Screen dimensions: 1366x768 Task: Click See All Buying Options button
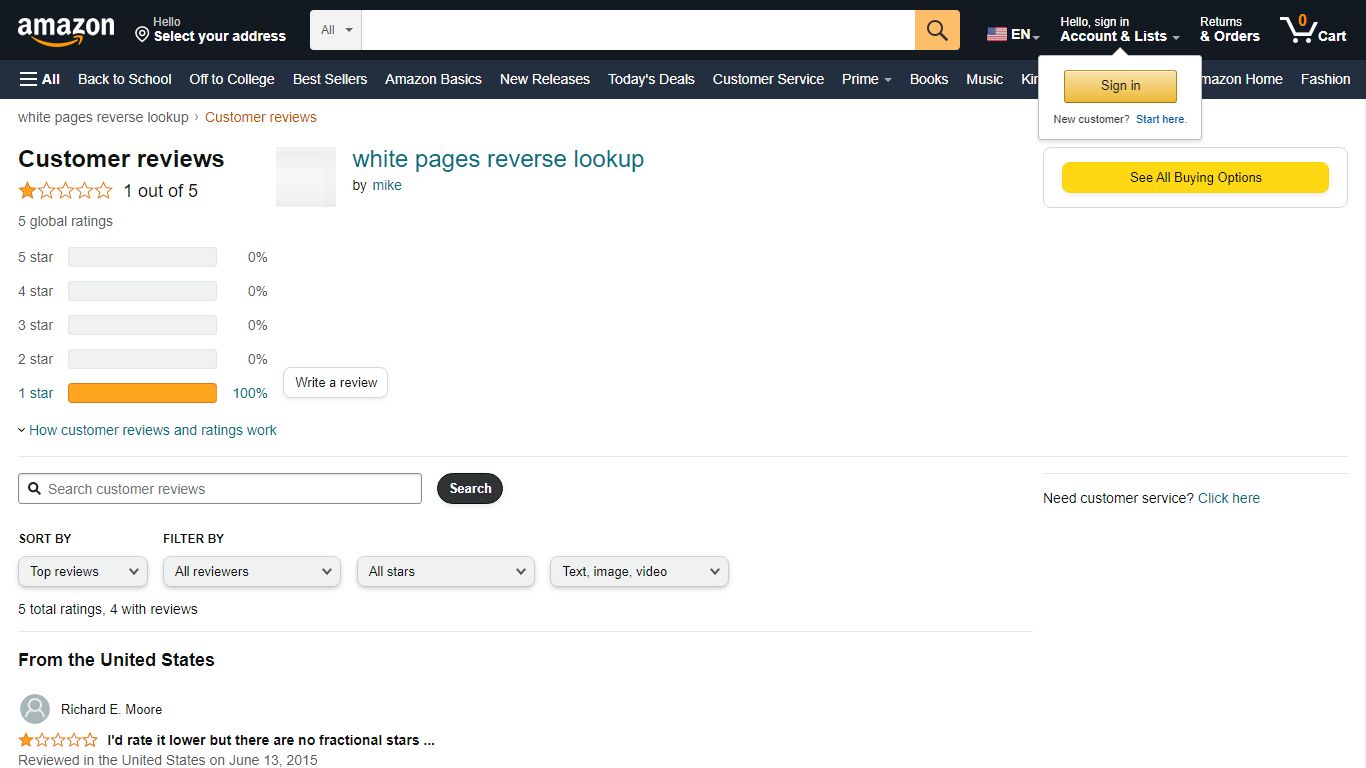1195,177
